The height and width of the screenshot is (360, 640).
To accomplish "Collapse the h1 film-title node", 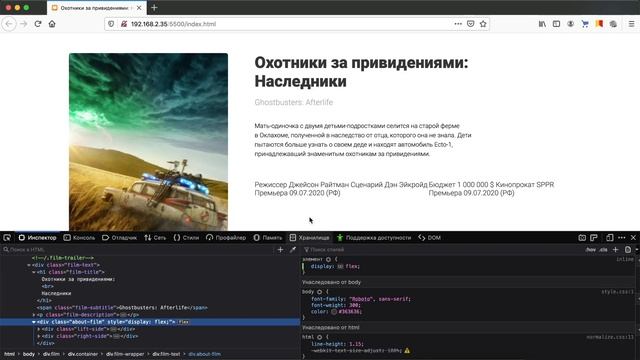I will point(34,272).
